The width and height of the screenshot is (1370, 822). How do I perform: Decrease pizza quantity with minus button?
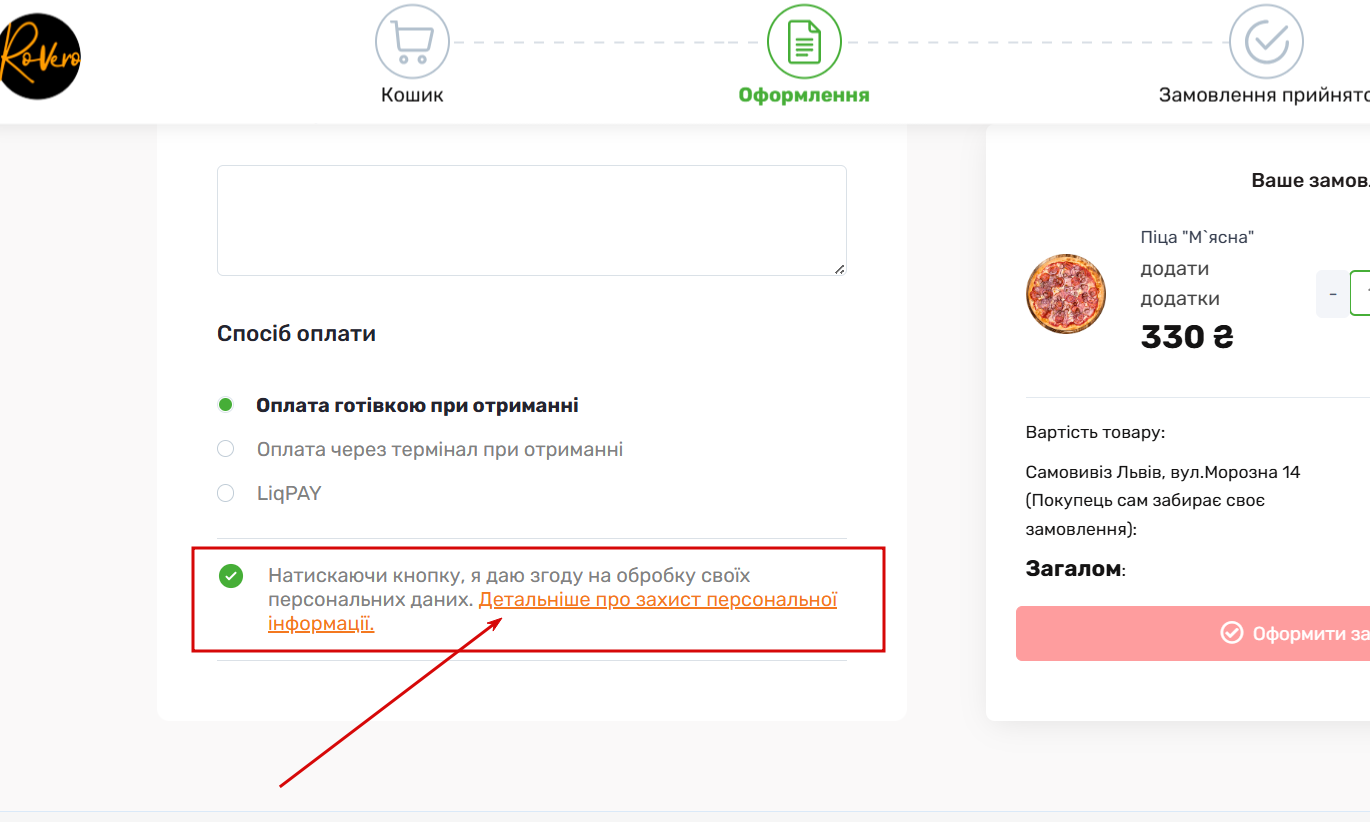1333,294
